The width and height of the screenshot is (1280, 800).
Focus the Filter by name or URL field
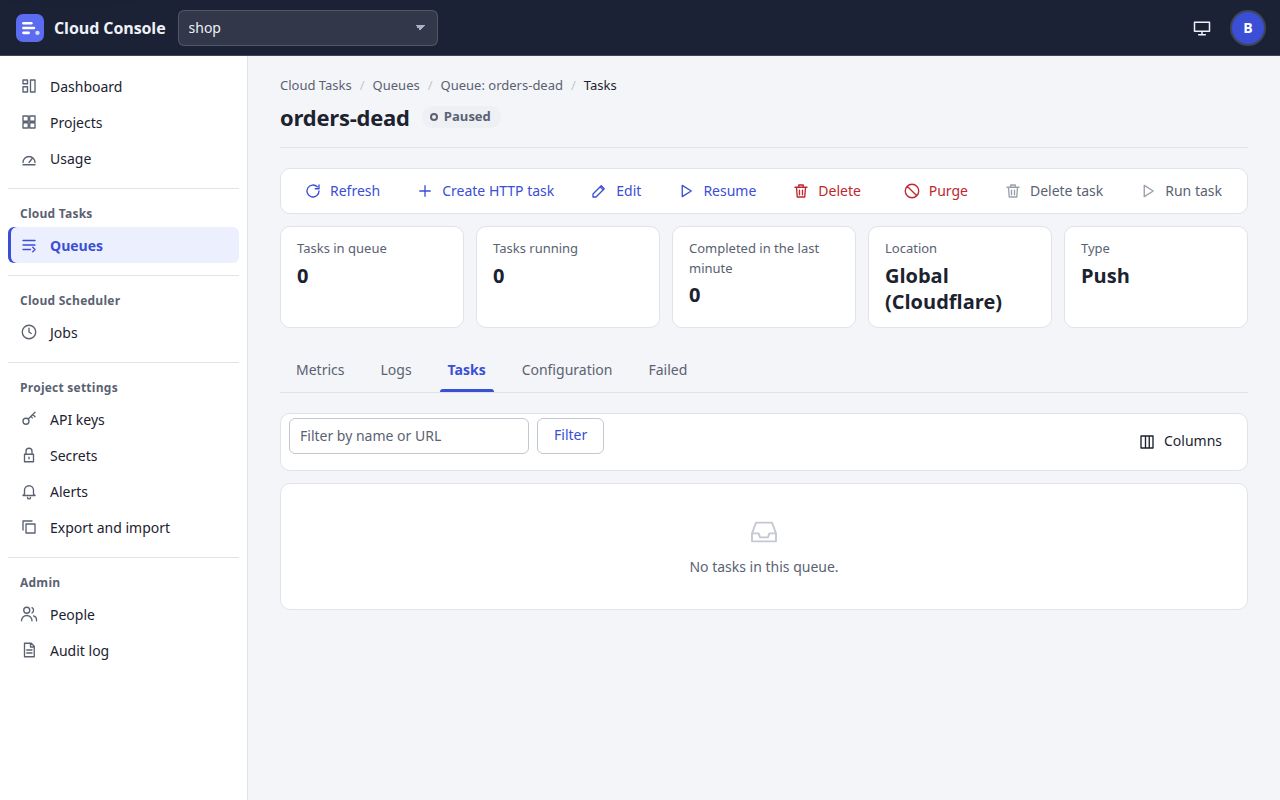coord(409,436)
